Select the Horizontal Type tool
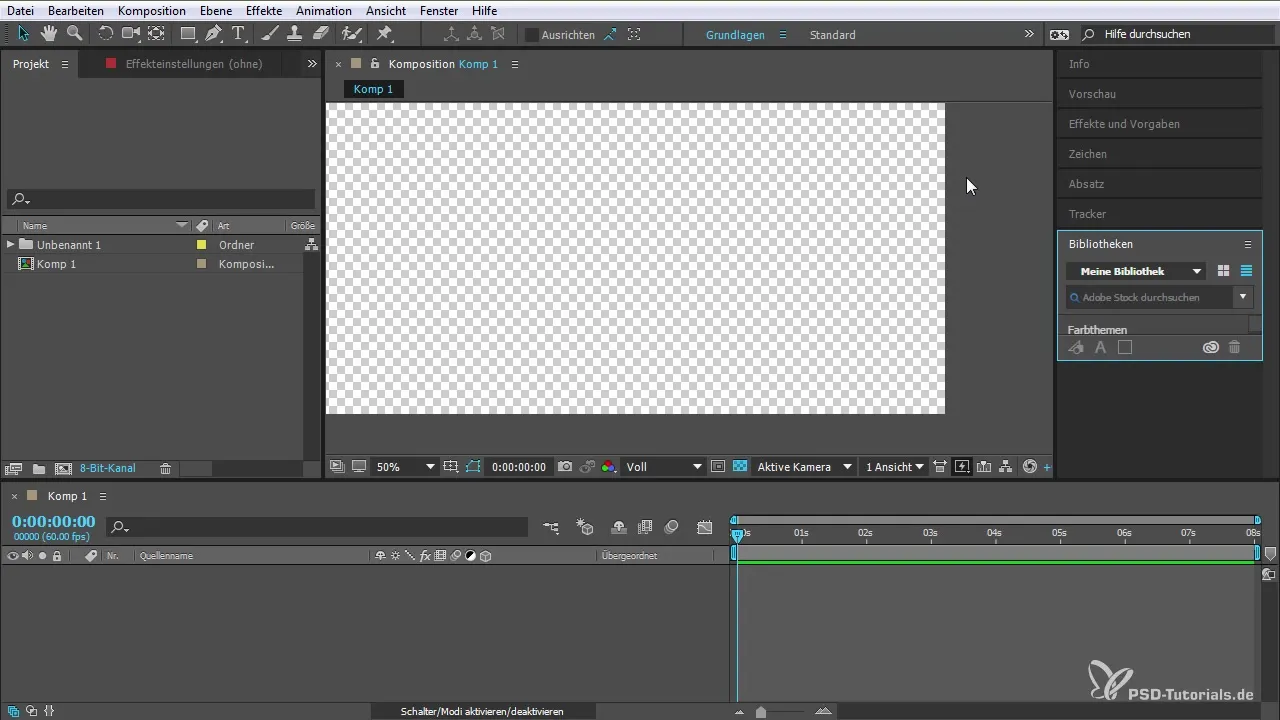The height and width of the screenshot is (720, 1280). [239, 34]
